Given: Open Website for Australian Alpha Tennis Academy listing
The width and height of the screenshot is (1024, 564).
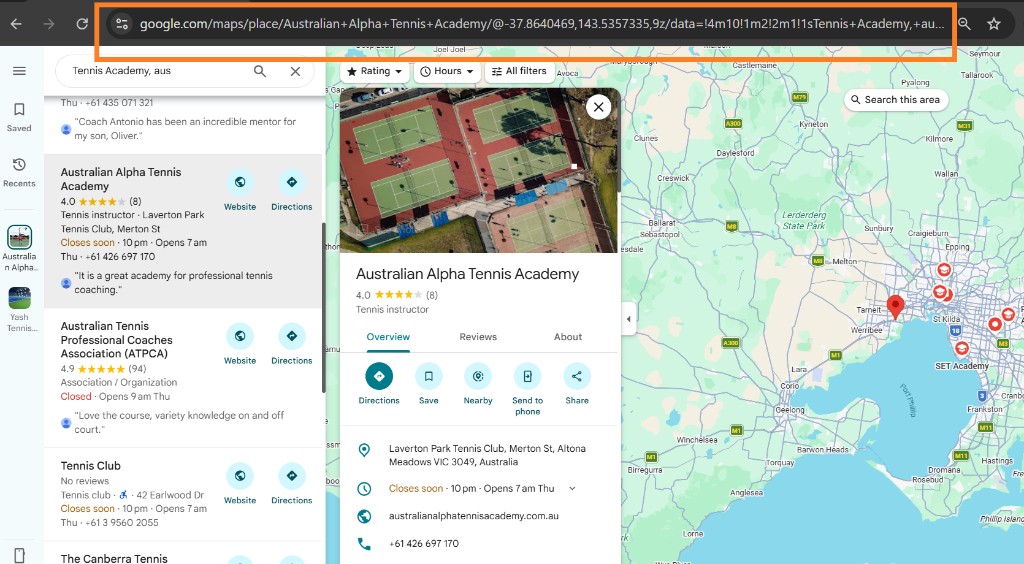Looking at the screenshot, I should [240, 191].
